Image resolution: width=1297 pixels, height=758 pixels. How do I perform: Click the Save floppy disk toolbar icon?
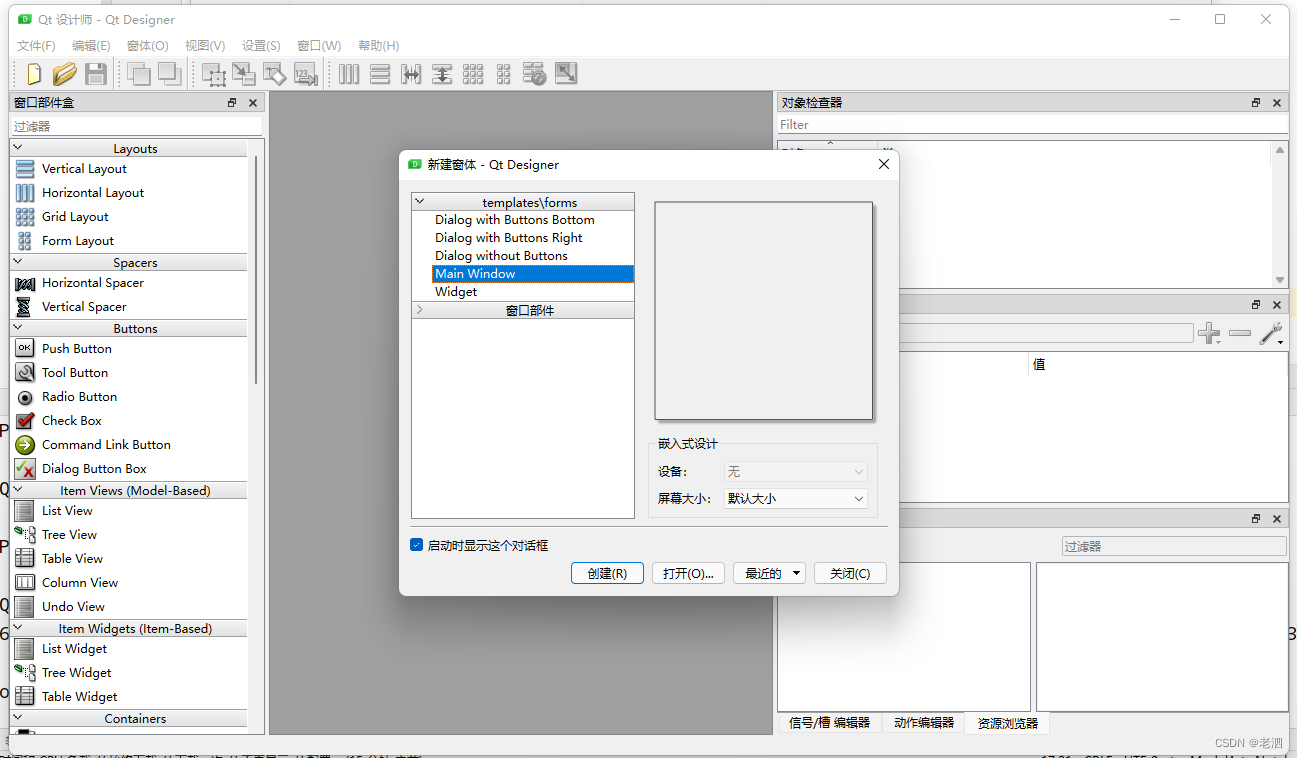pyautogui.click(x=95, y=73)
